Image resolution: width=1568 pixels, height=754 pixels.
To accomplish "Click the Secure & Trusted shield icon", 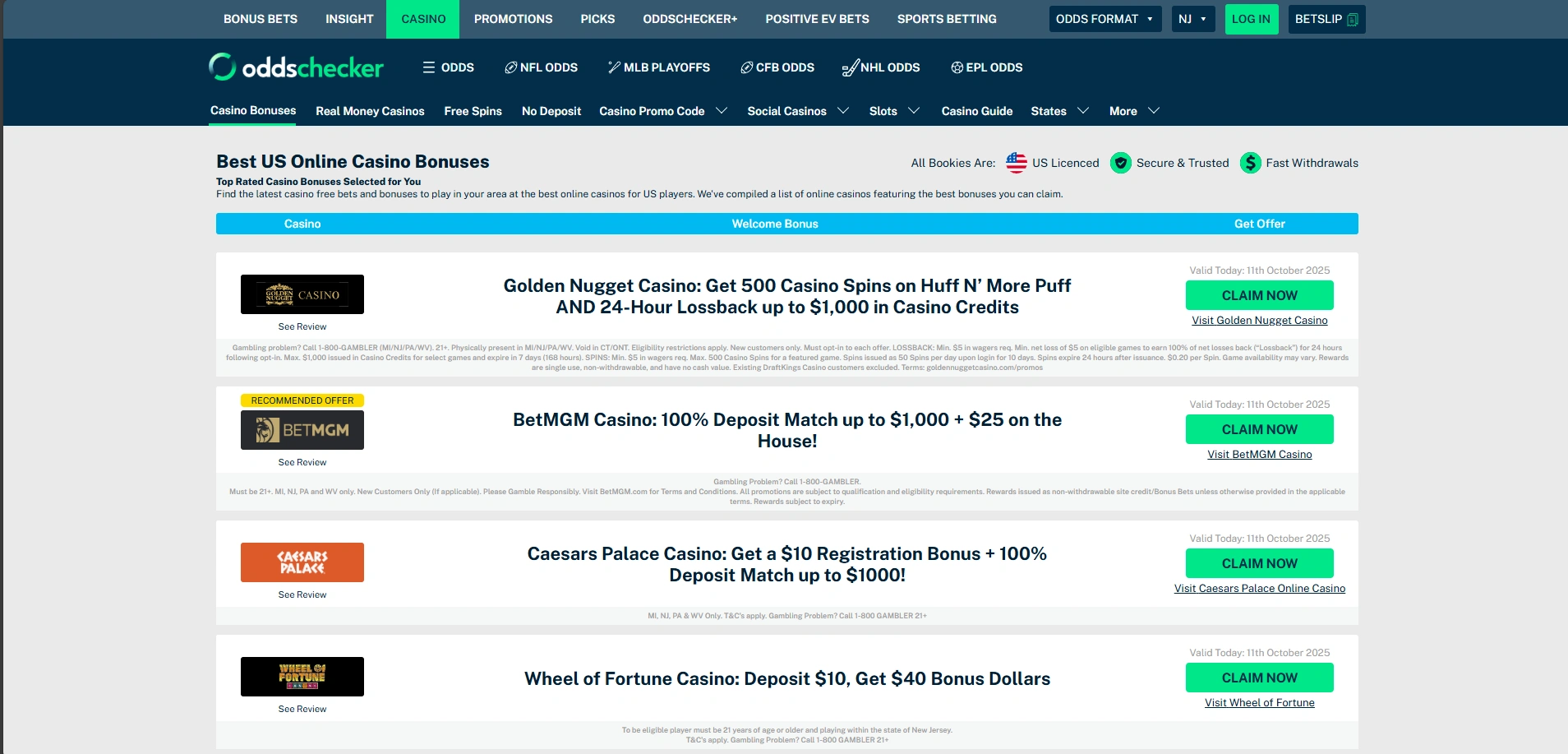I will point(1121,163).
